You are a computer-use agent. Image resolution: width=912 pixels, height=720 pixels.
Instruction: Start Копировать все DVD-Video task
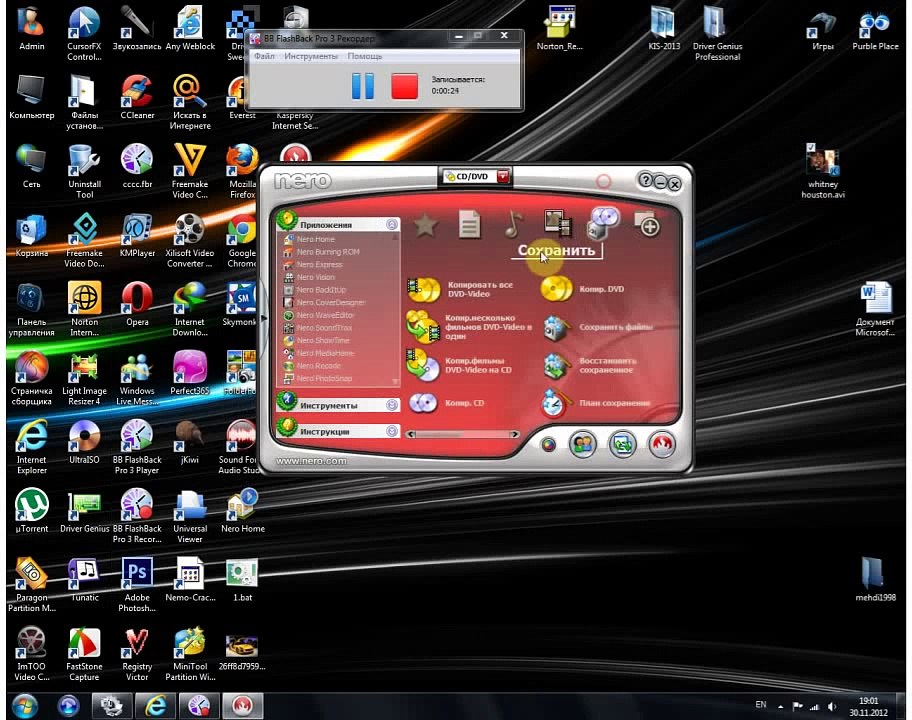click(x=461, y=289)
